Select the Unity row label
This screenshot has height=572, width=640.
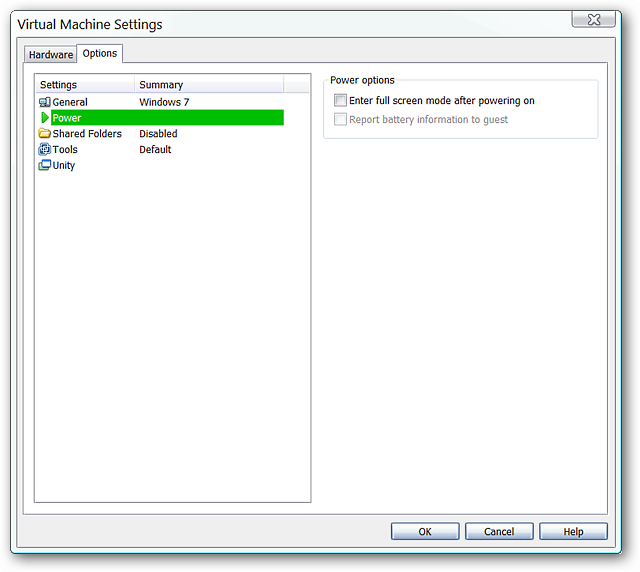[64, 165]
